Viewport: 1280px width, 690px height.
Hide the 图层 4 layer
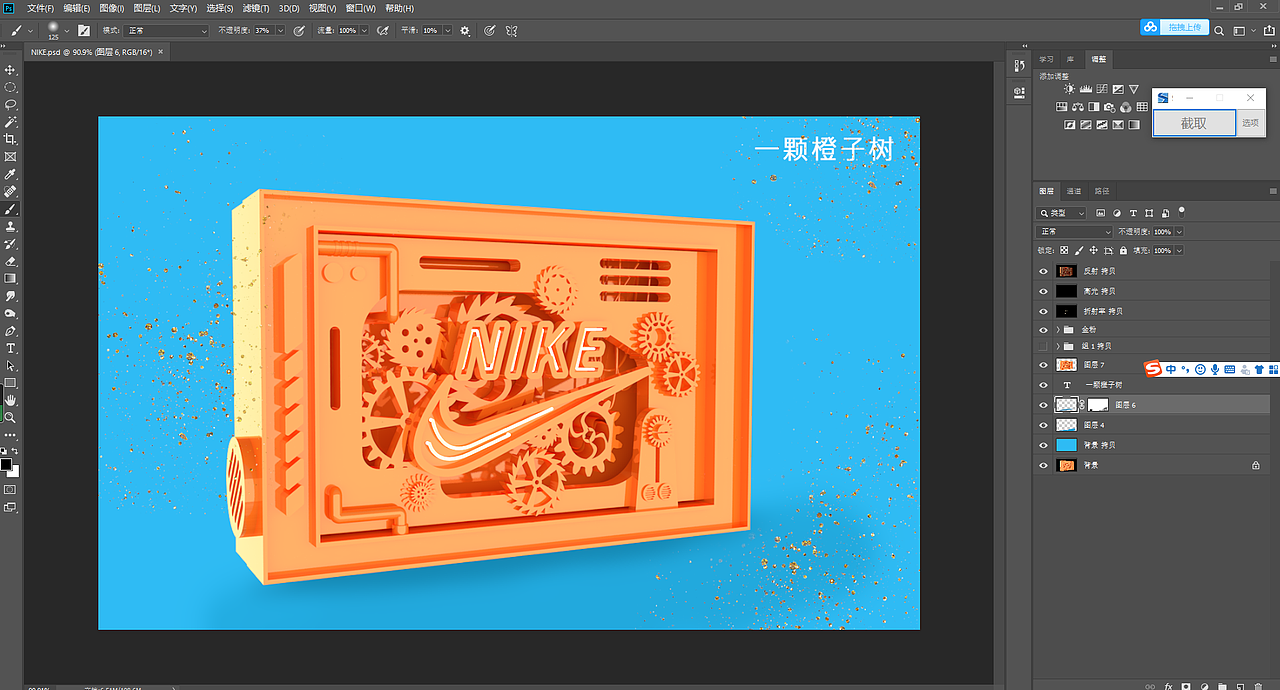[x=1043, y=425]
